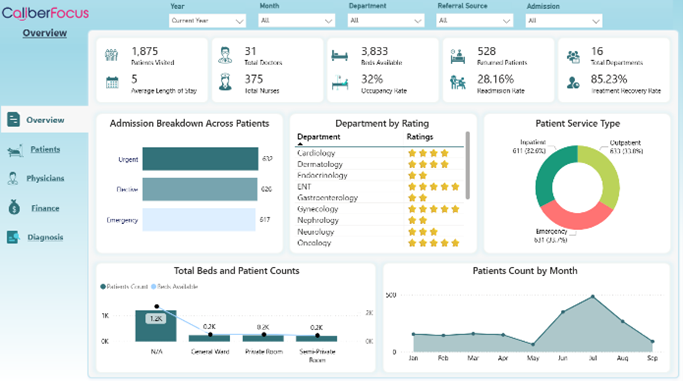This screenshot has height=381, width=683.
Task: Click the Gynecology row
Action: 379,209
